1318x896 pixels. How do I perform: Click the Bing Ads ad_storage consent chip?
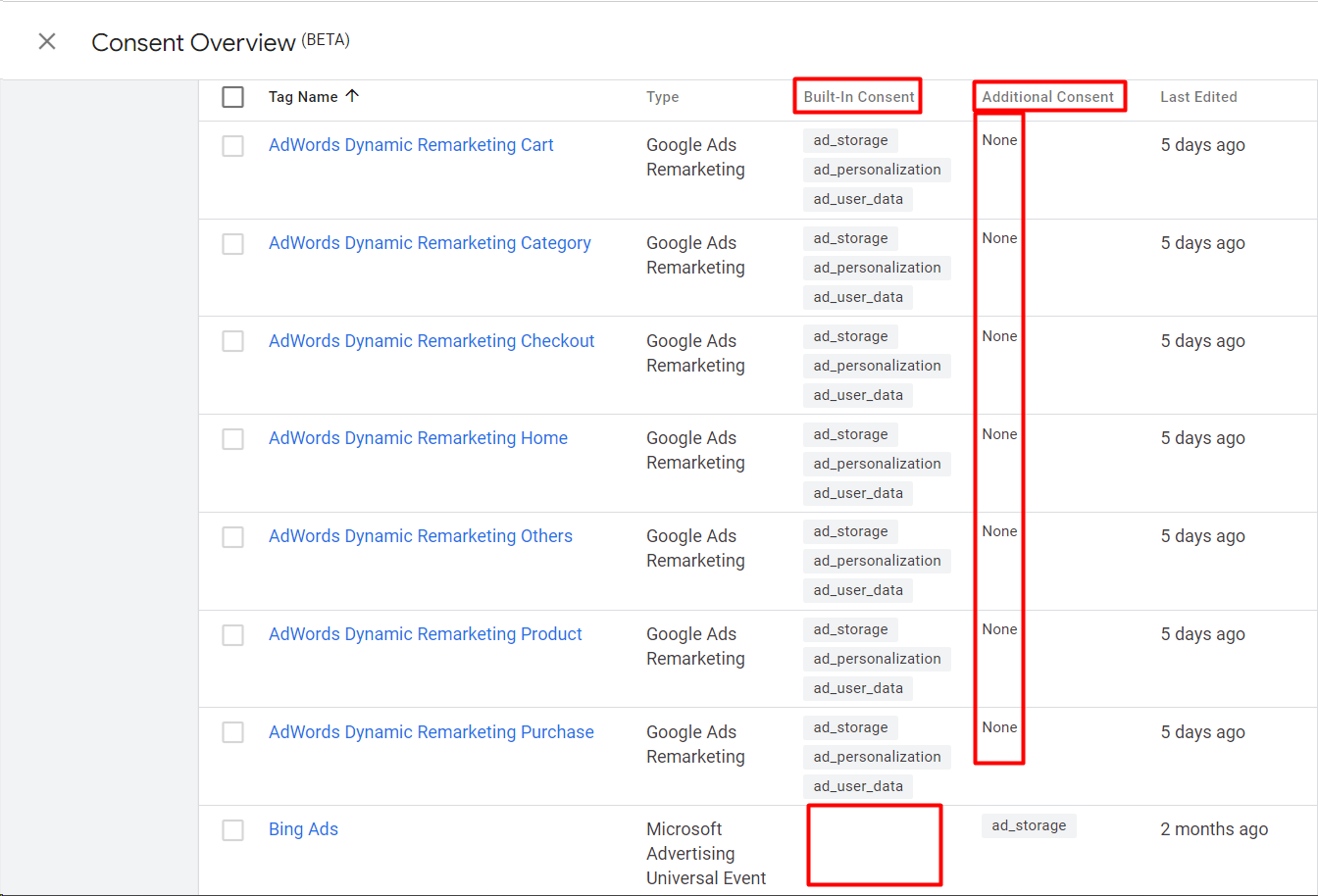(1029, 825)
